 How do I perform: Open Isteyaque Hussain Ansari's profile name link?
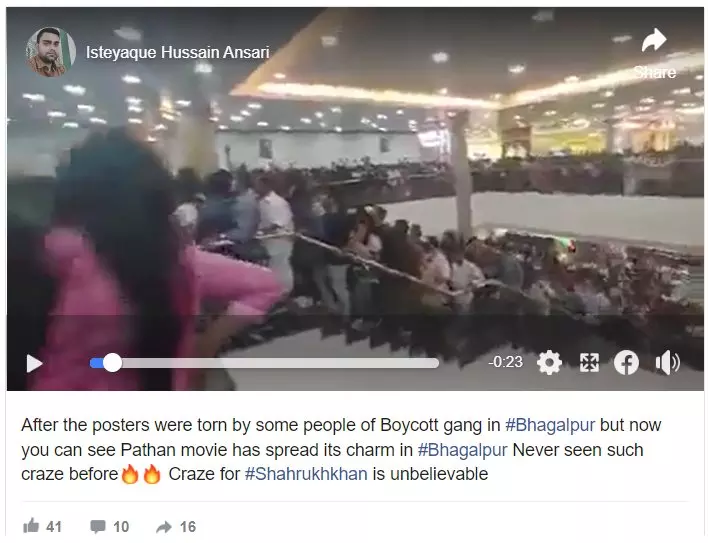pyautogui.click(x=177, y=52)
